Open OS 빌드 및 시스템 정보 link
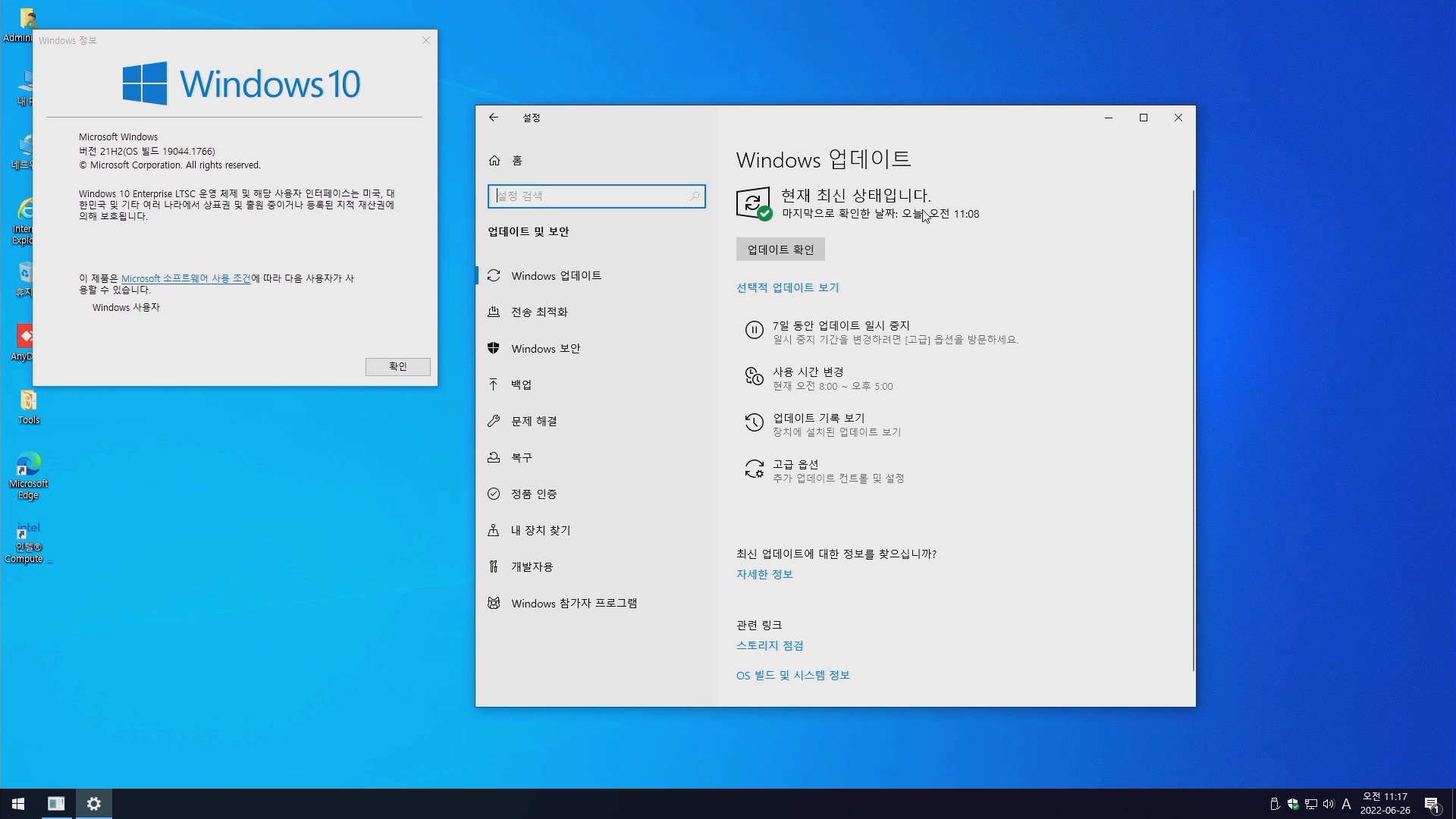The height and width of the screenshot is (819, 1456). pyautogui.click(x=792, y=676)
